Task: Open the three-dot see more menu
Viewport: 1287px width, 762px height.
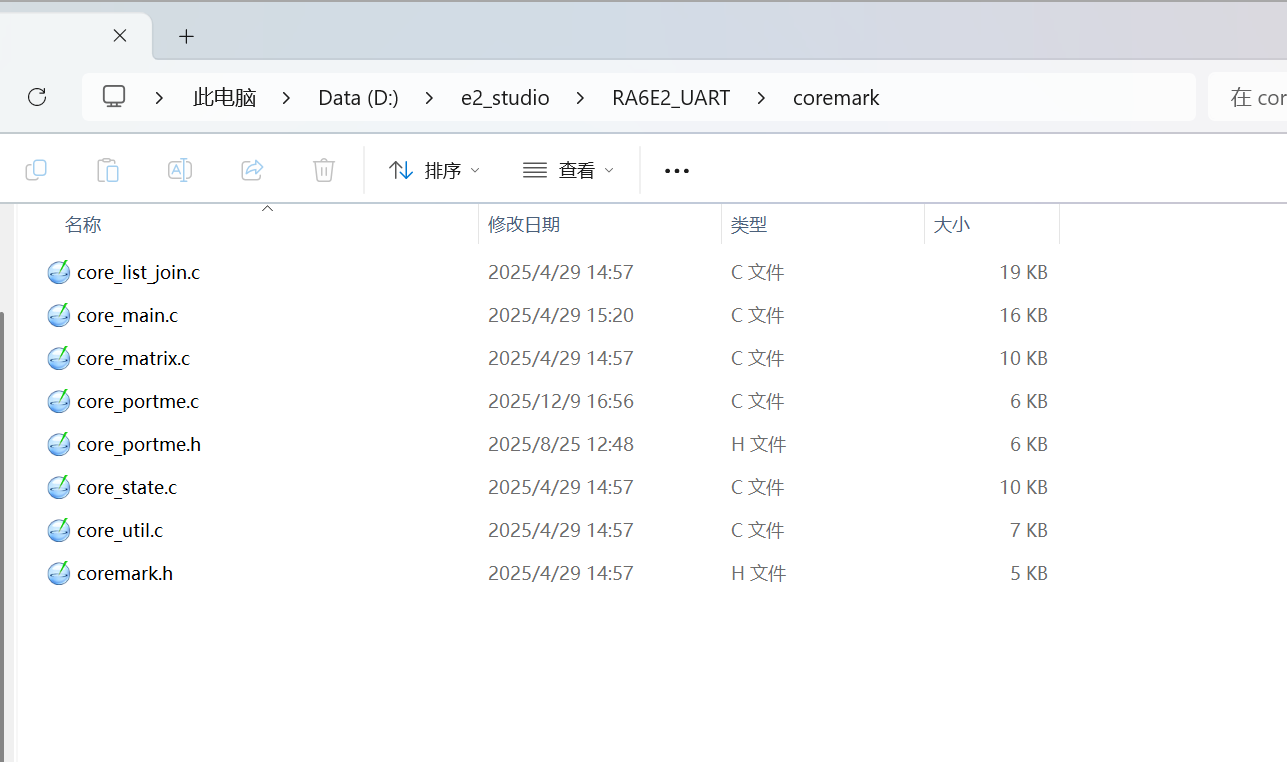Action: tap(677, 171)
